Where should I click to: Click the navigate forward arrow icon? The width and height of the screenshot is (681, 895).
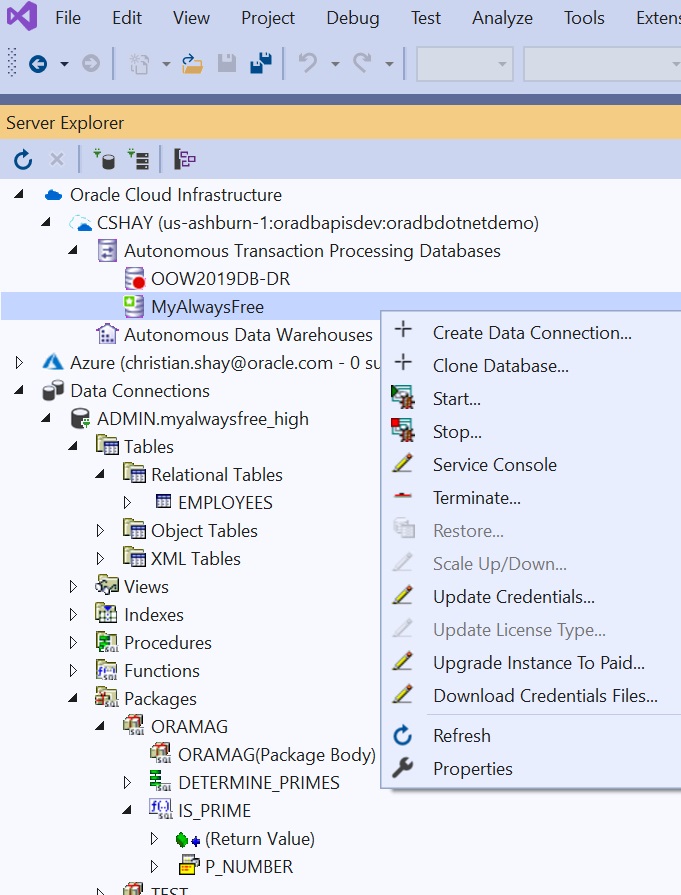point(91,63)
